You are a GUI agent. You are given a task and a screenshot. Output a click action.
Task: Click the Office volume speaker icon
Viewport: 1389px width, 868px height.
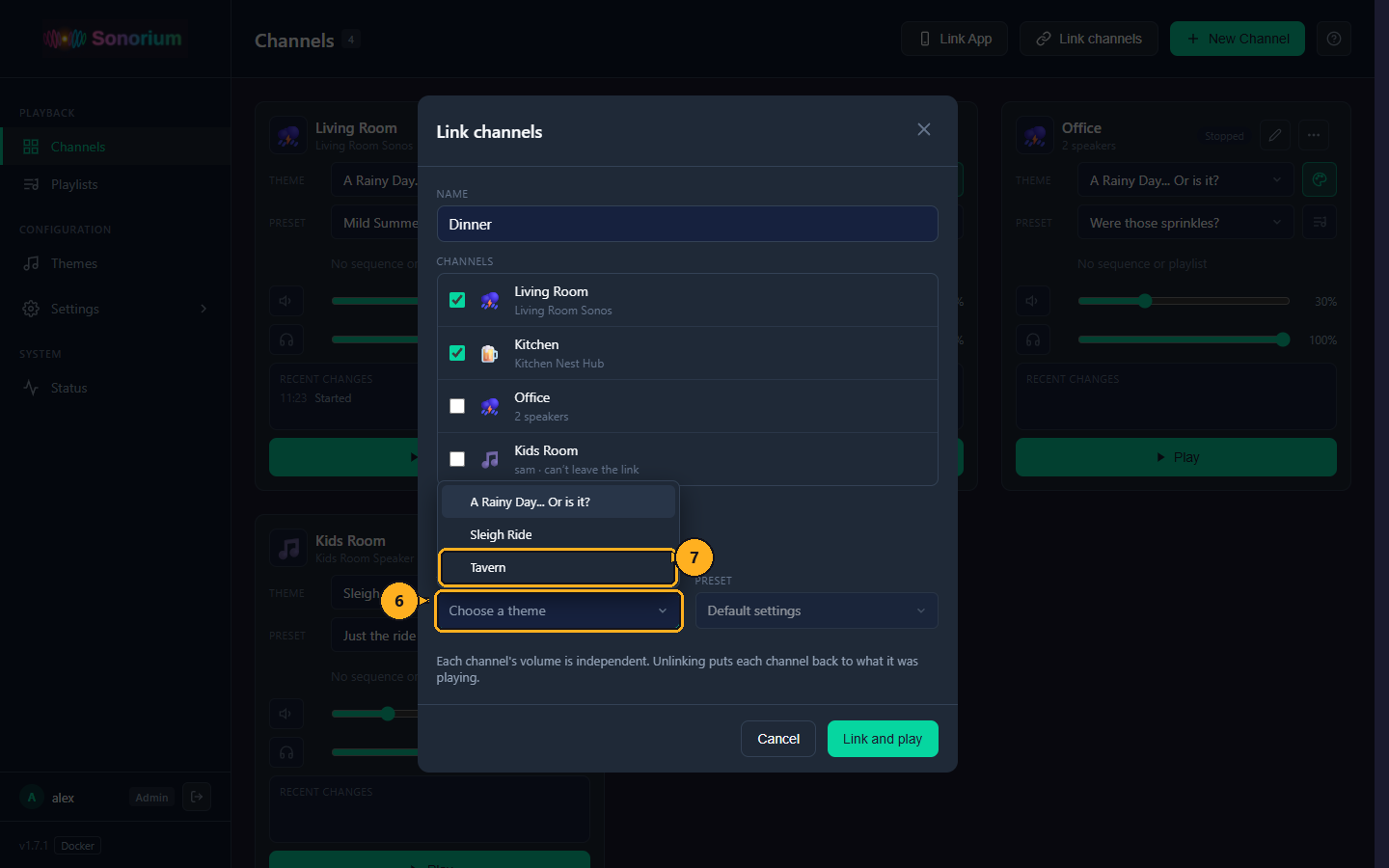tap(1032, 301)
